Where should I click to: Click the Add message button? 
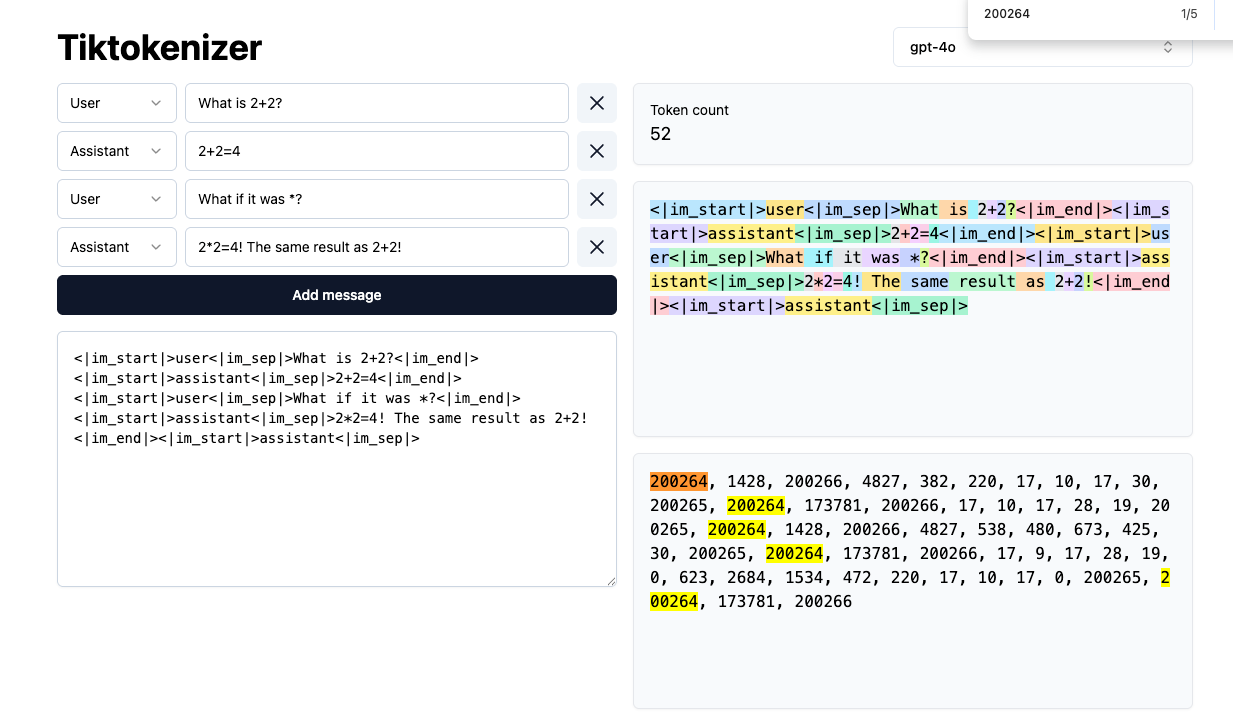337,295
